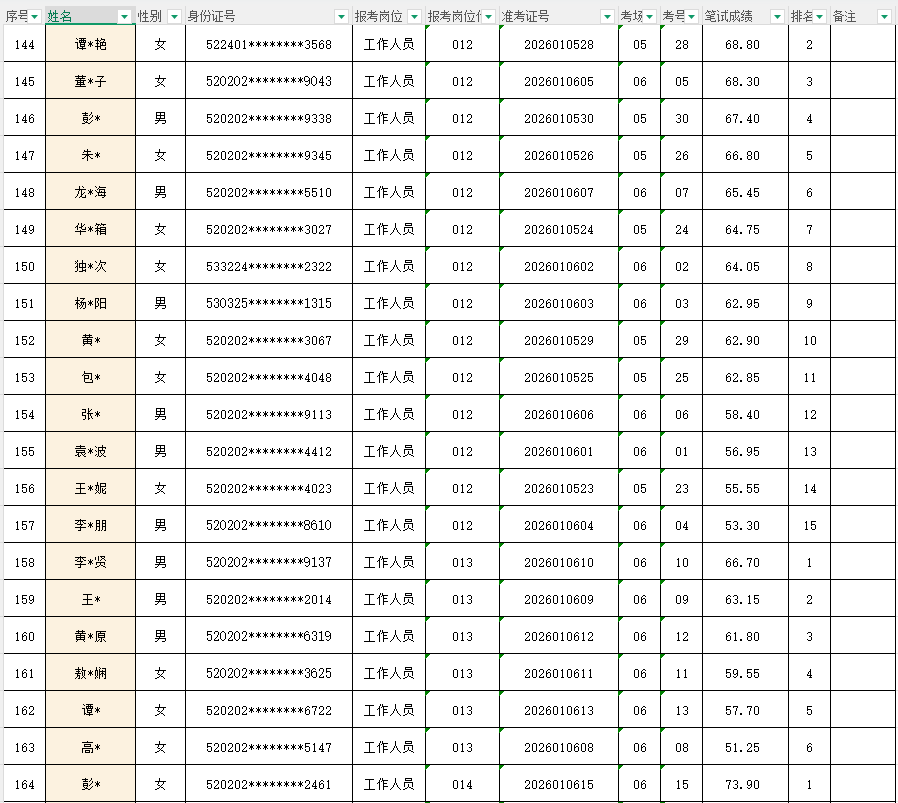Select admission number 2026010528
898x803 pixels.
point(559,44)
